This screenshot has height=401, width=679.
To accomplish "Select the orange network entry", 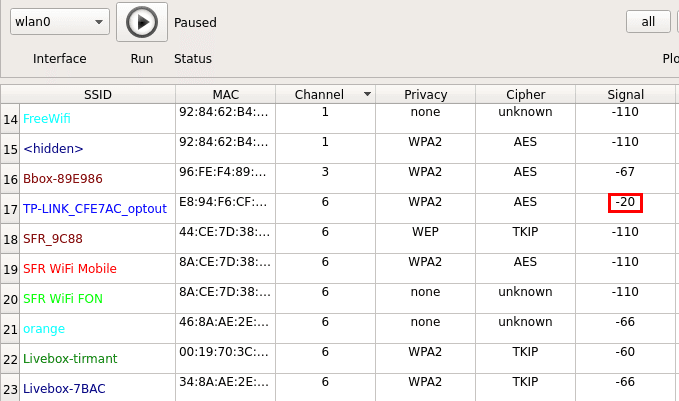I will (44, 329).
